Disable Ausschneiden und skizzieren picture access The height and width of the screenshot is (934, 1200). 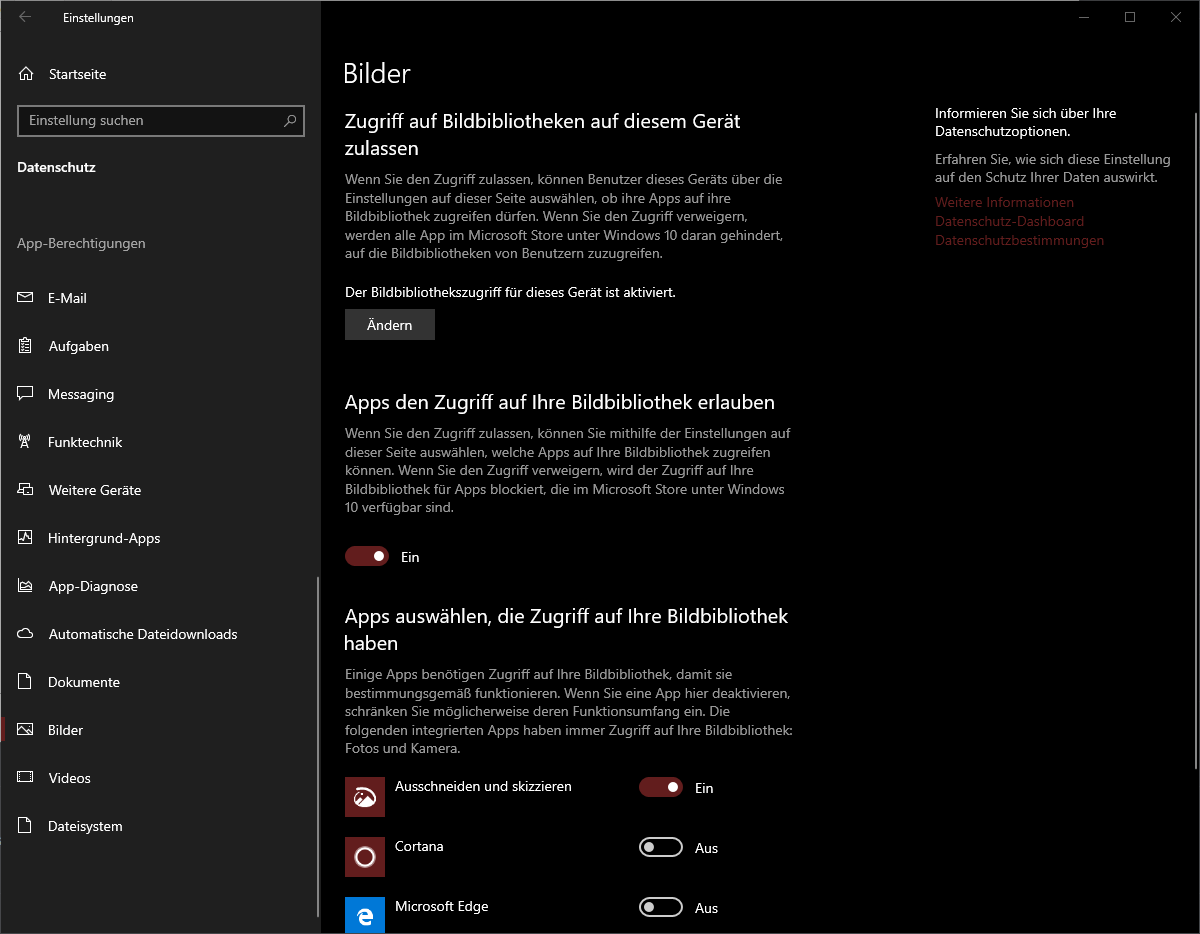[661, 787]
